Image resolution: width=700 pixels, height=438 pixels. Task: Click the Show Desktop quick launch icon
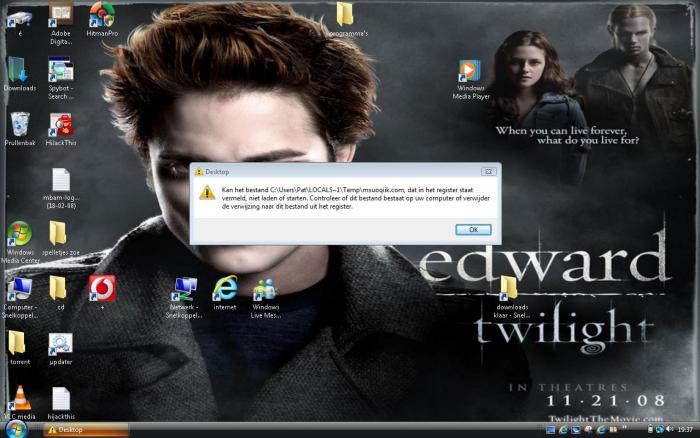[x=550, y=430]
